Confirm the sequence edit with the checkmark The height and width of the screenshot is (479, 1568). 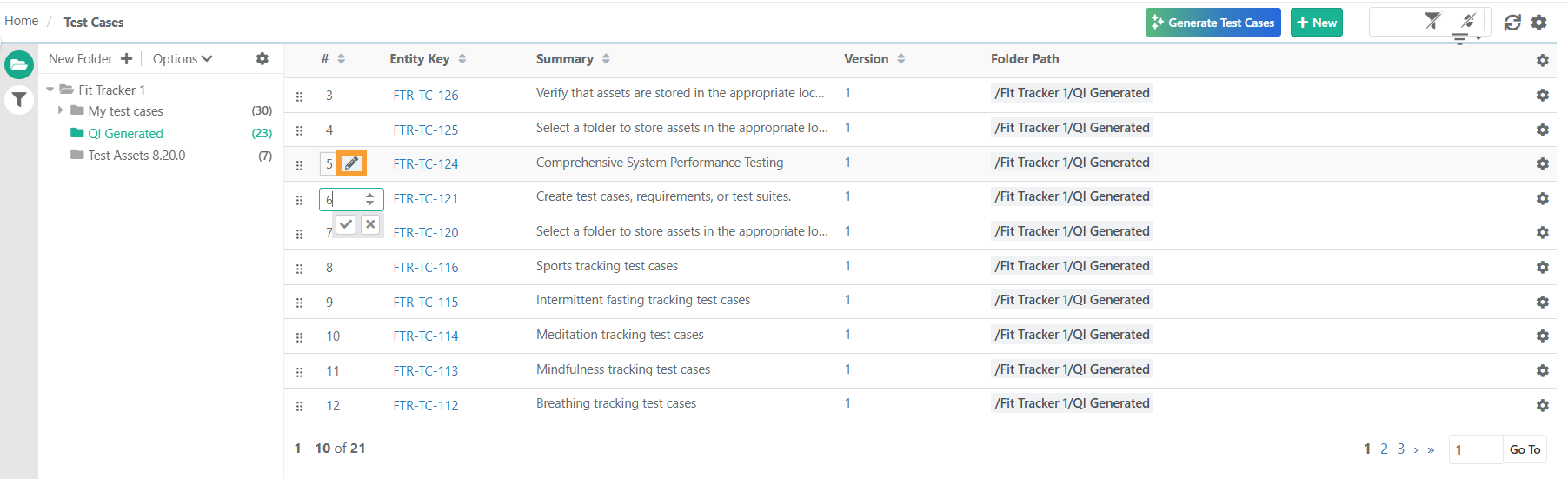[346, 224]
